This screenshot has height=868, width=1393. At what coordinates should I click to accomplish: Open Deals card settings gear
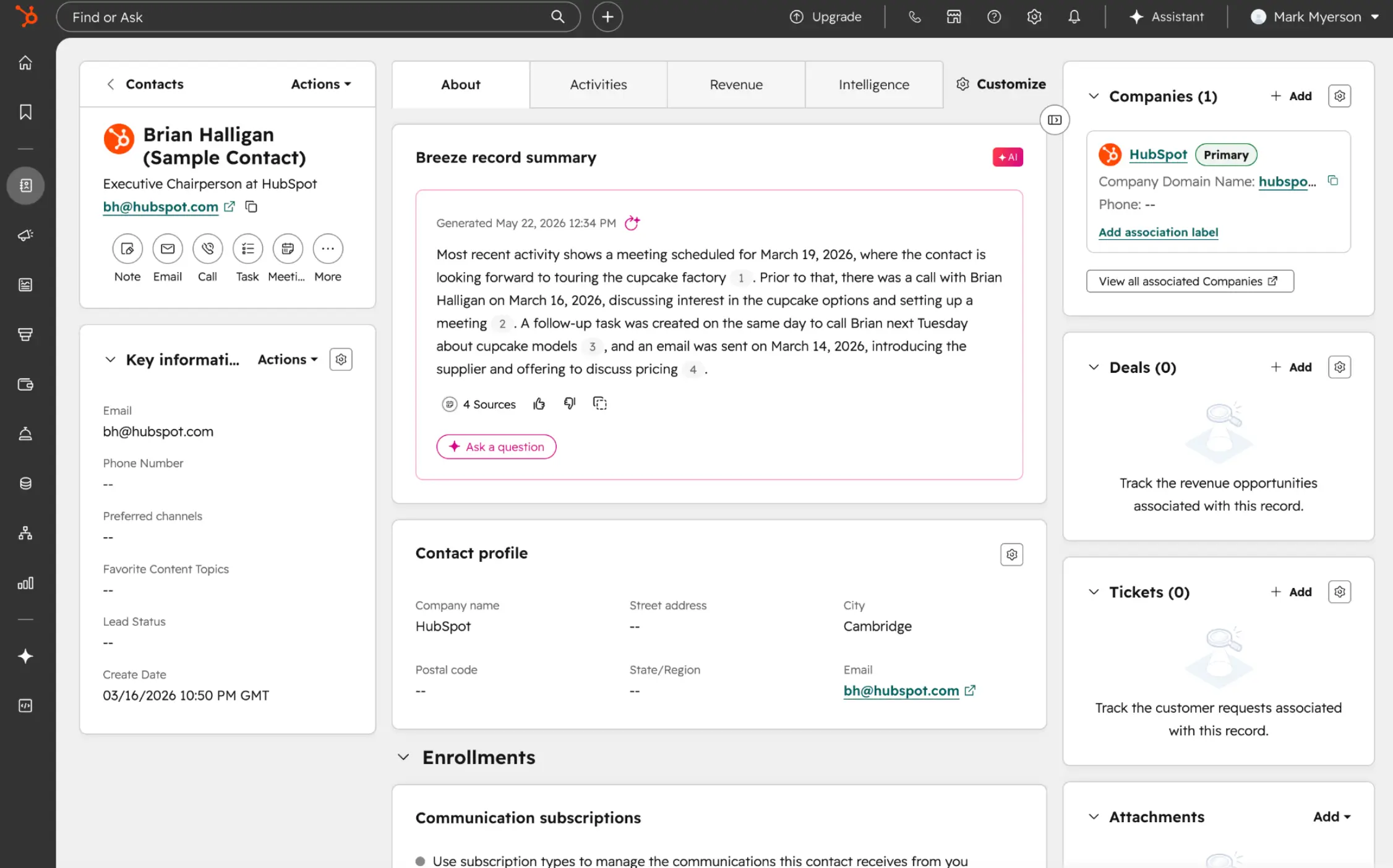[x=1339, y=367]
